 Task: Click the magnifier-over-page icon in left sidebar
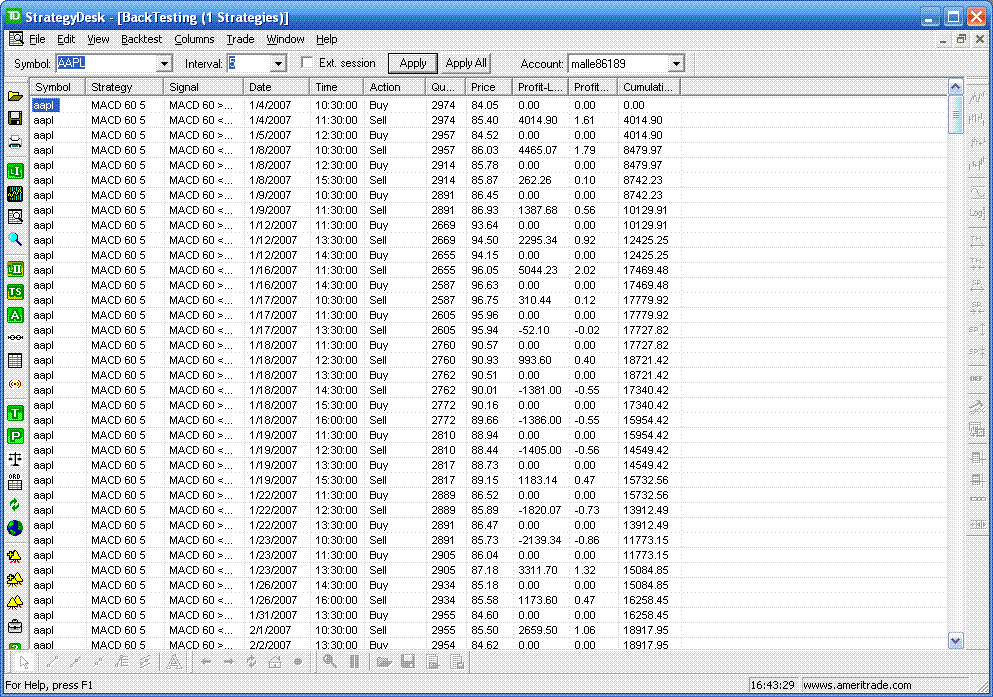(15, 217)
